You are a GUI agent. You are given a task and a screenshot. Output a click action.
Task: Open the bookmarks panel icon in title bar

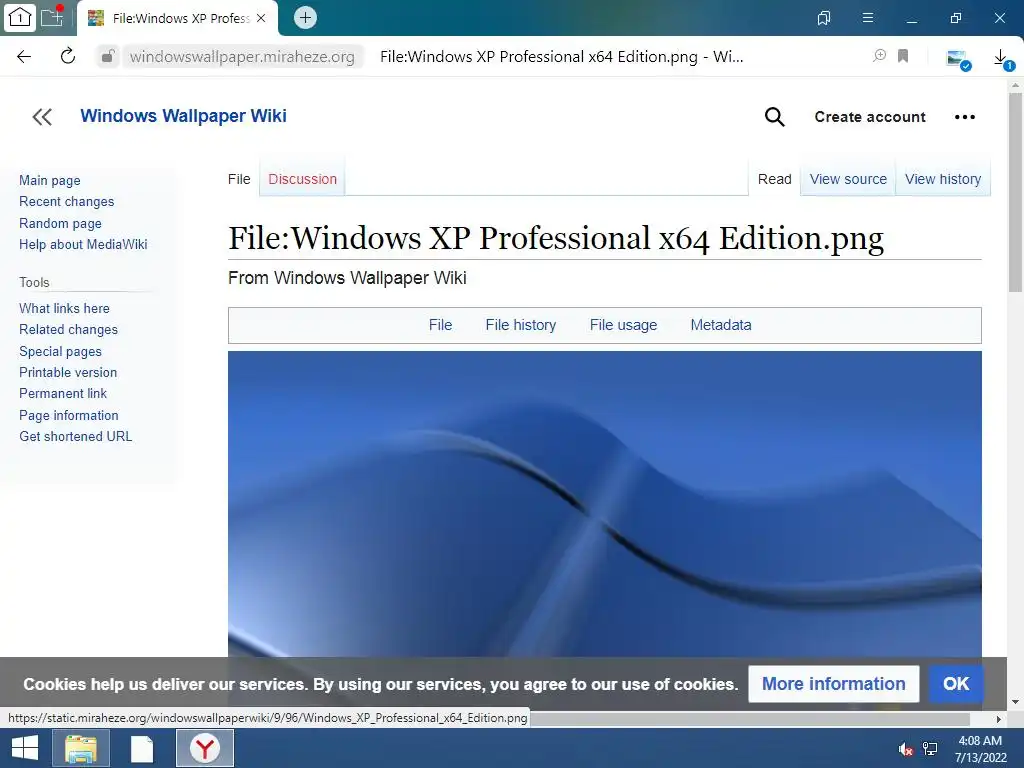824,18
